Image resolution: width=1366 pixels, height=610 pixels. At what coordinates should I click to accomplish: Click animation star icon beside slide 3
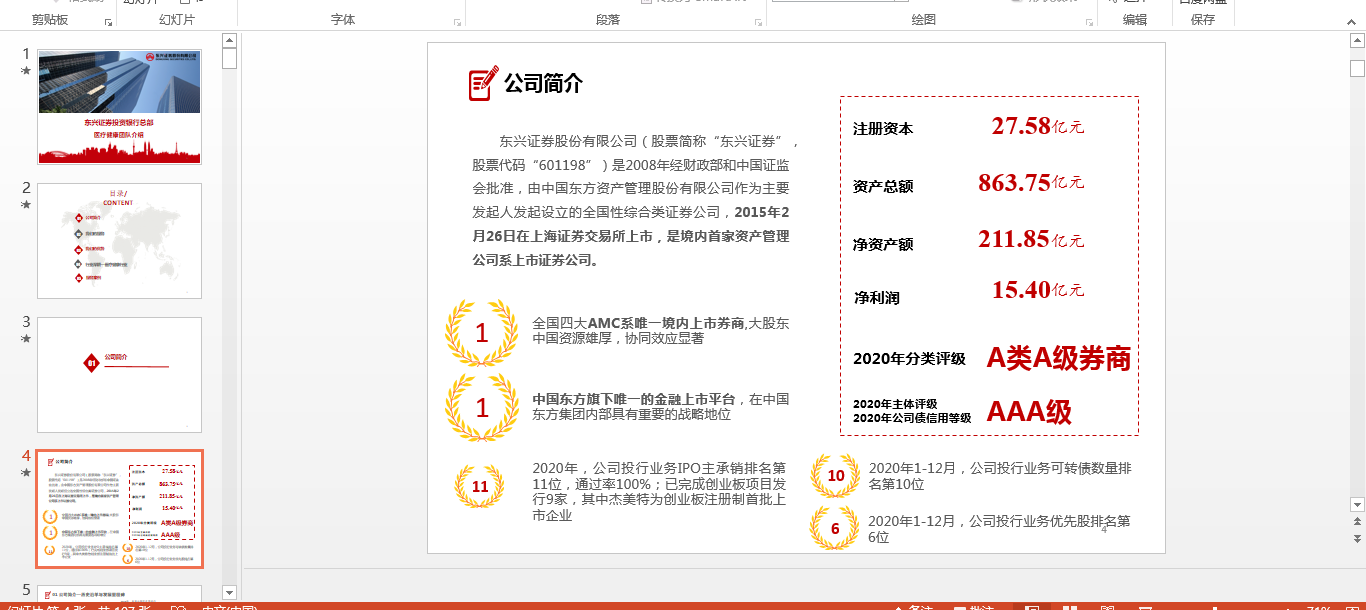tap(26, 339)
